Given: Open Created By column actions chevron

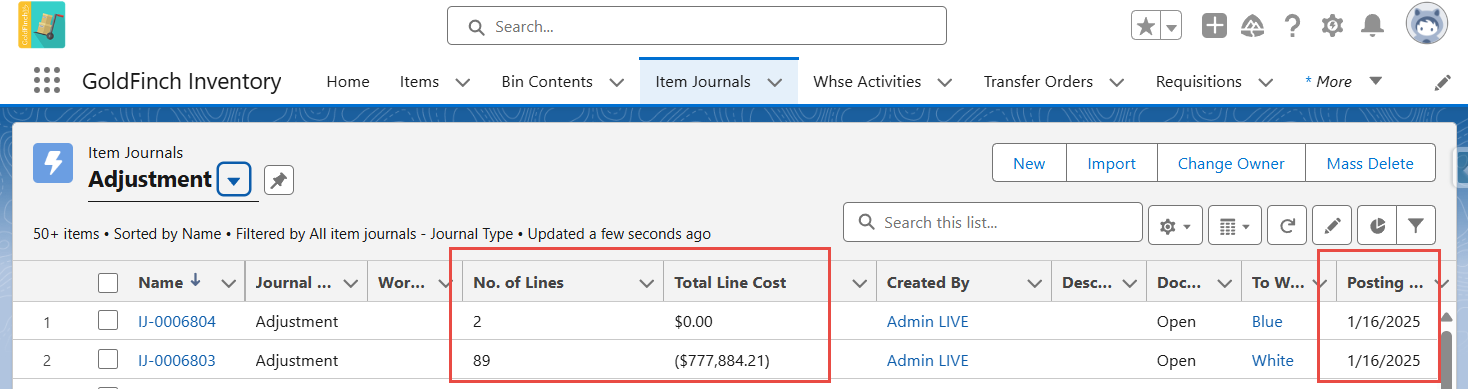Looking at the screenshot, I should 1035,283.
